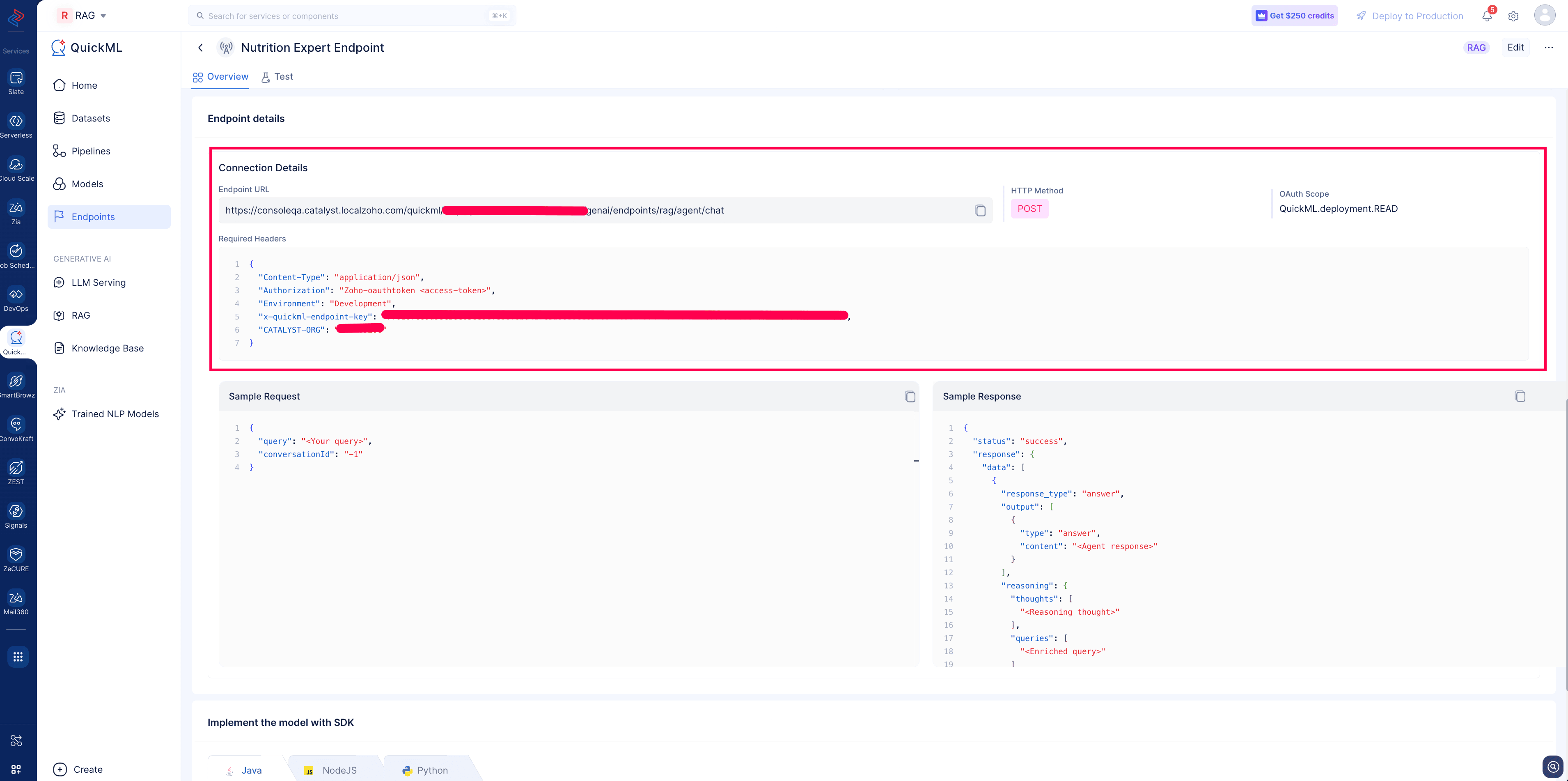1568x781 pixels.
Task: Click Get $250 credits
Action: [1294, 16]
